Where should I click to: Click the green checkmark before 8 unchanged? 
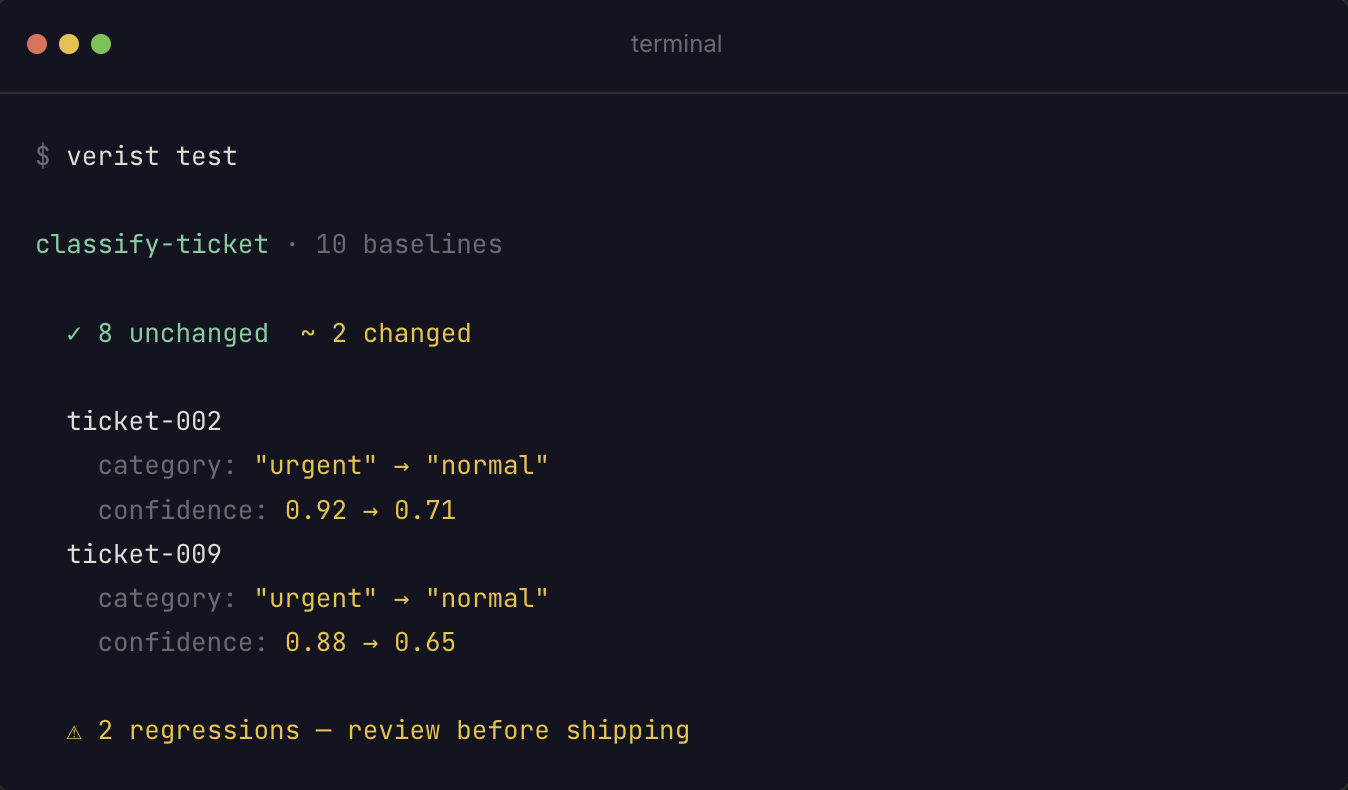coord(74,334)
